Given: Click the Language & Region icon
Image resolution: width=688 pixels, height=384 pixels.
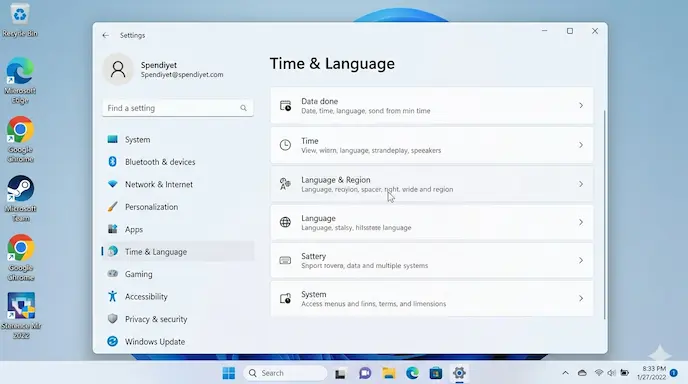Looking at the screenshot, I should (x=285, y=184).
